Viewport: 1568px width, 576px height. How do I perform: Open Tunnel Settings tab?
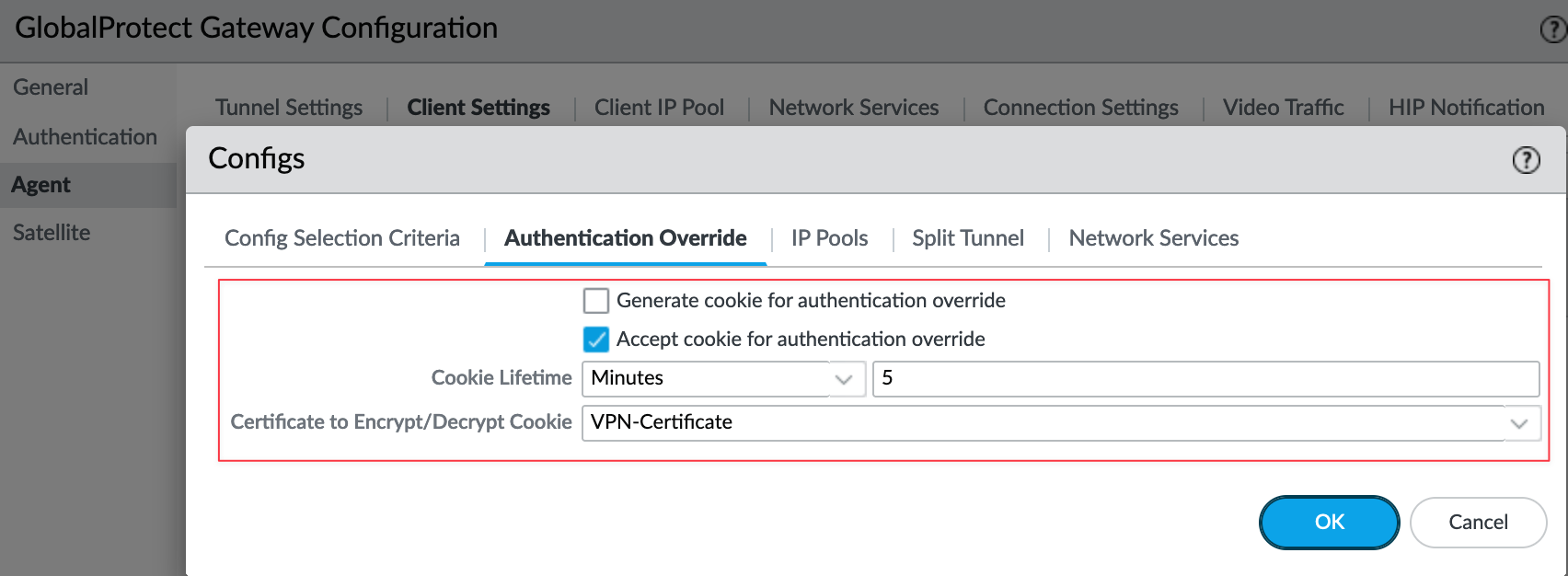(x=289, y=108)
